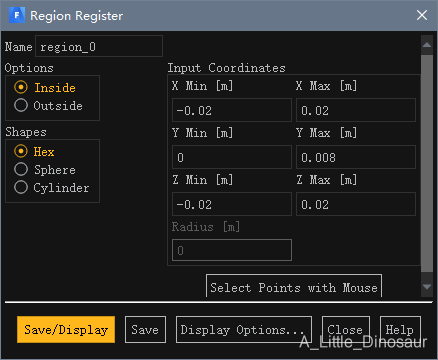Click the Select Points with Mouse button
Screen dimensions: 438x360
(x=294, y=286)
